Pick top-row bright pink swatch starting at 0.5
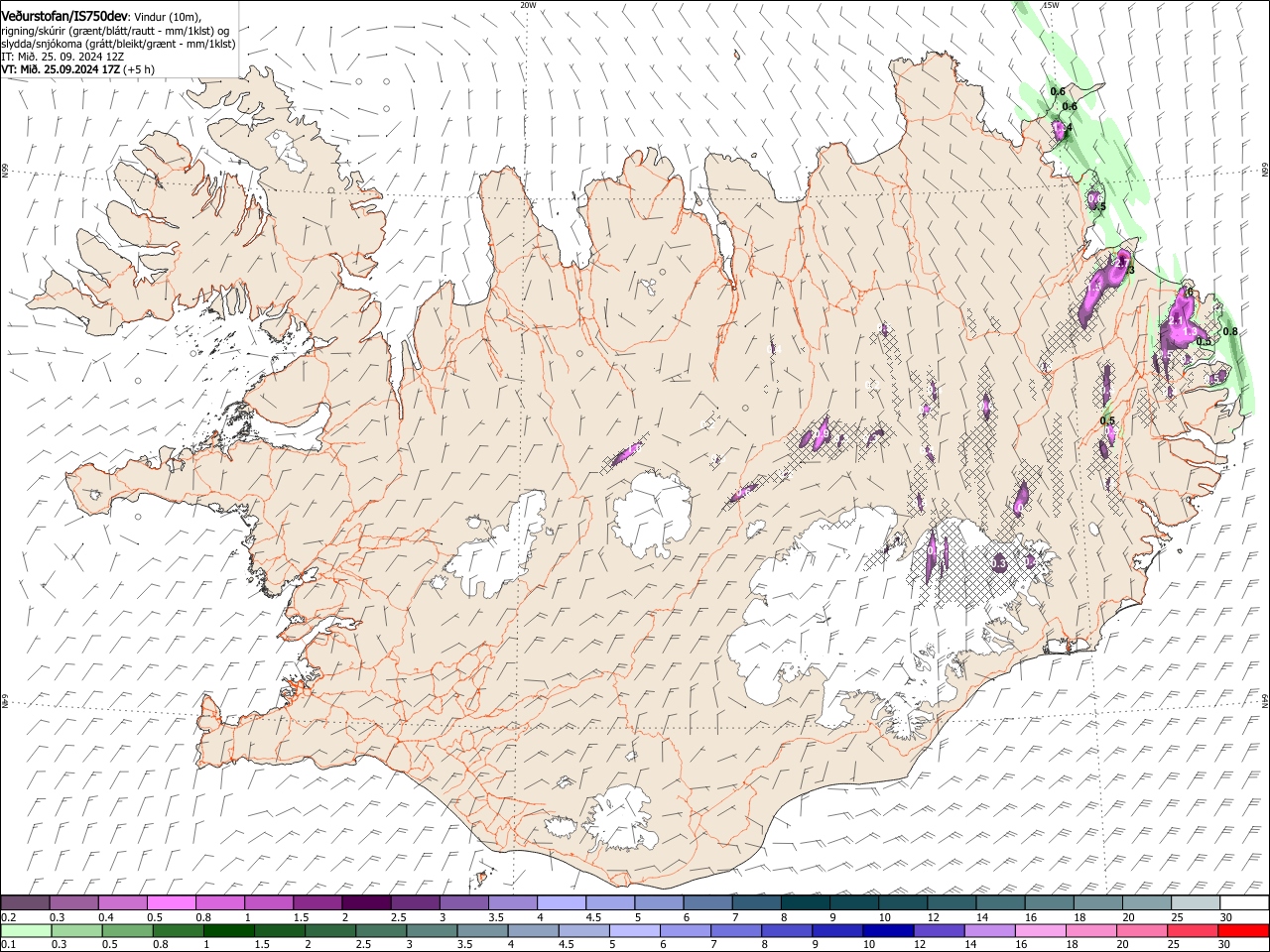Viewport: 1270px width, 952px height. point(171,903)
